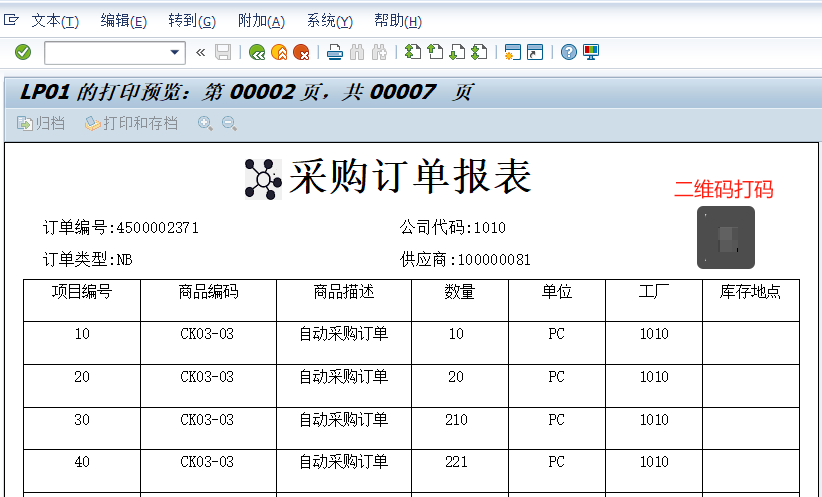Click the Create New Session icon
Viewport: 822px width, 497px height.
pos(513,52)
